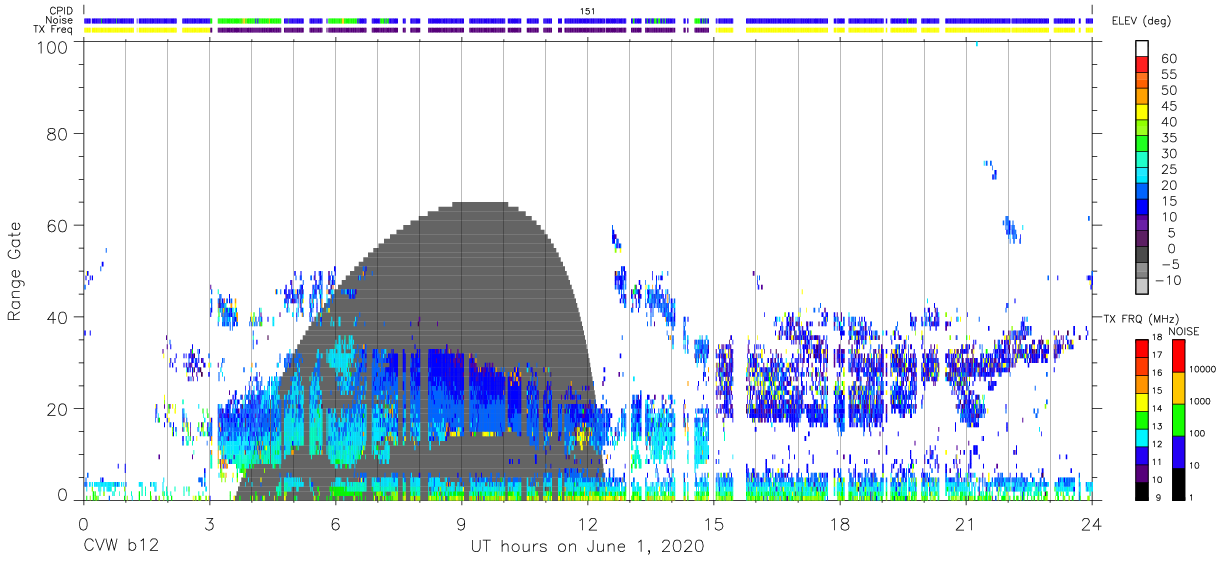The width and height of the screenshot is (1228, 567).
Task: Select the red segment of ELEV colorbar
Action: click(1143, 64)
